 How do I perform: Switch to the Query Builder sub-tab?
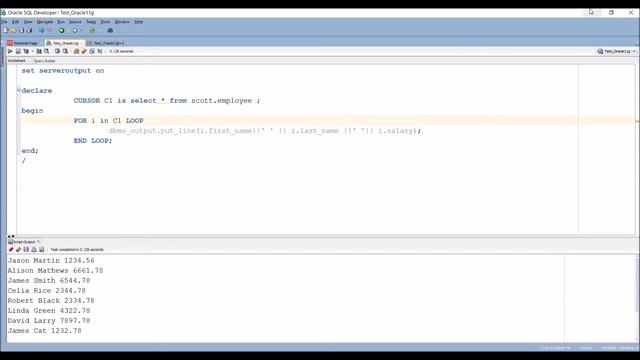pos(44,61)
